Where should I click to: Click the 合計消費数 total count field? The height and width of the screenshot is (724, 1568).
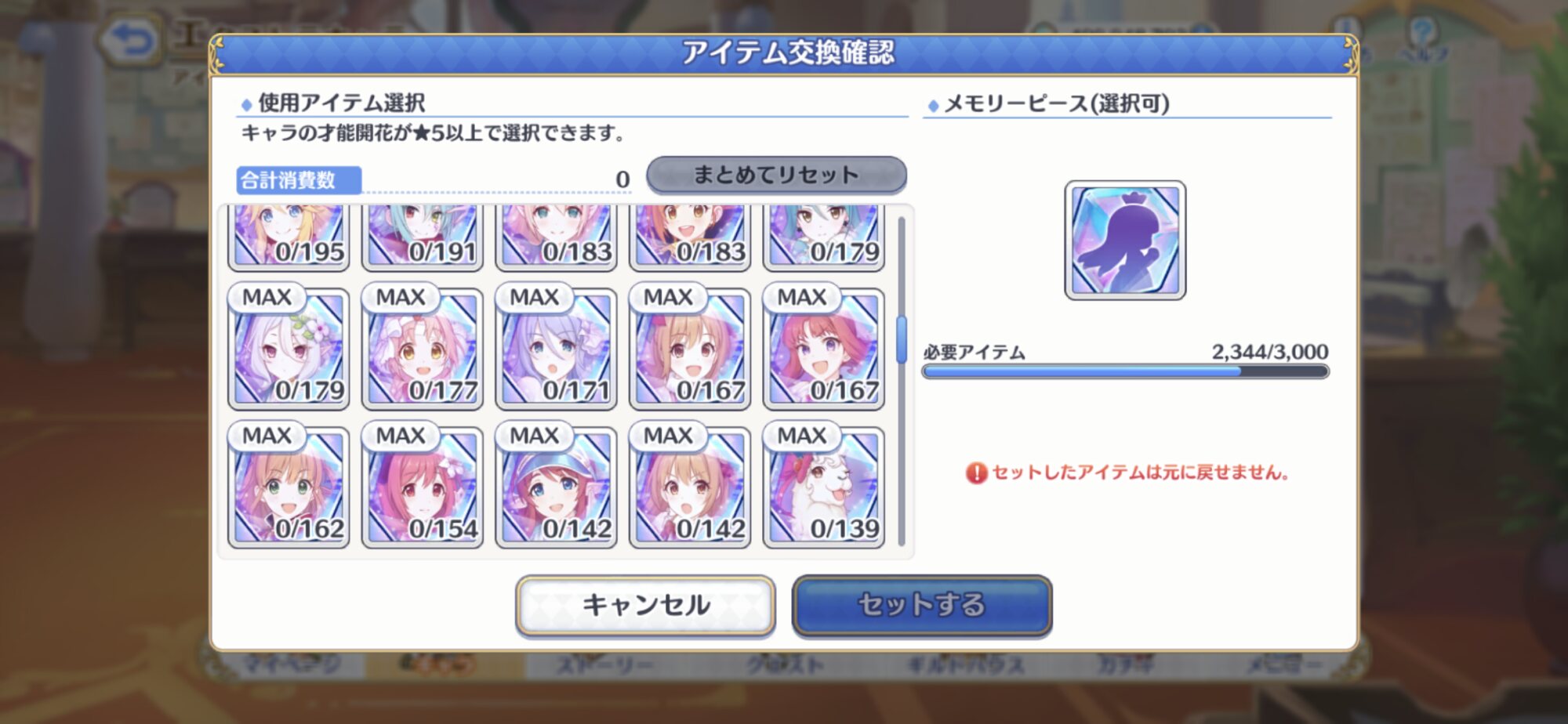[434, 180]
